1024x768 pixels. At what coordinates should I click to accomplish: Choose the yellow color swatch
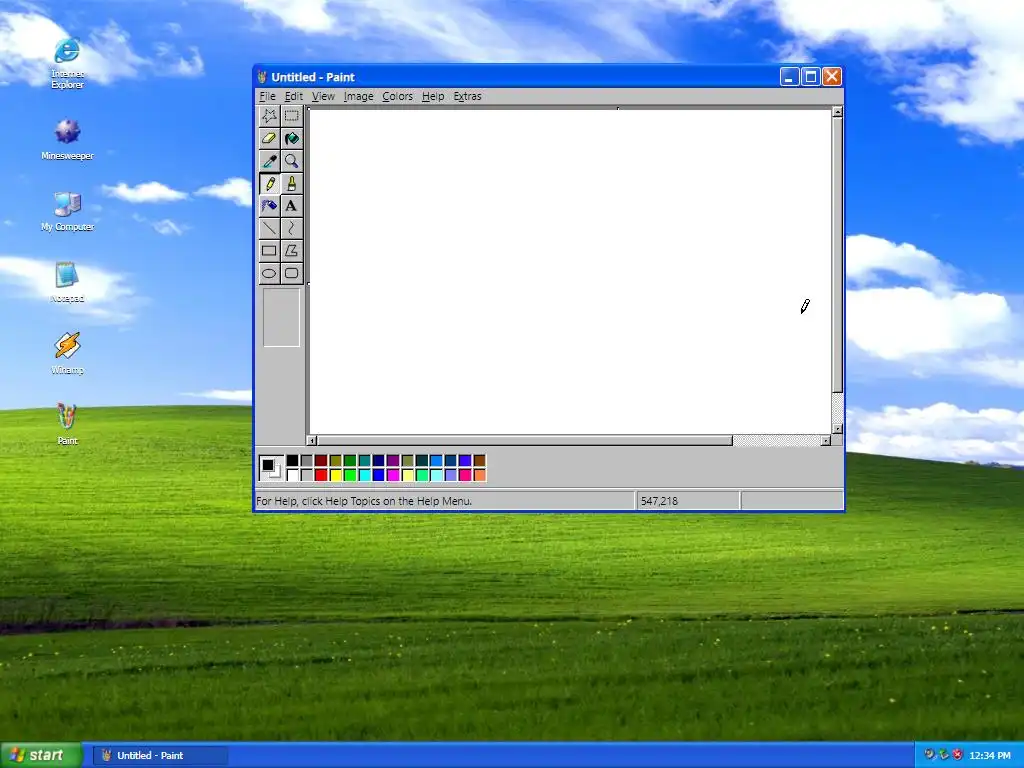click(336, 475)
